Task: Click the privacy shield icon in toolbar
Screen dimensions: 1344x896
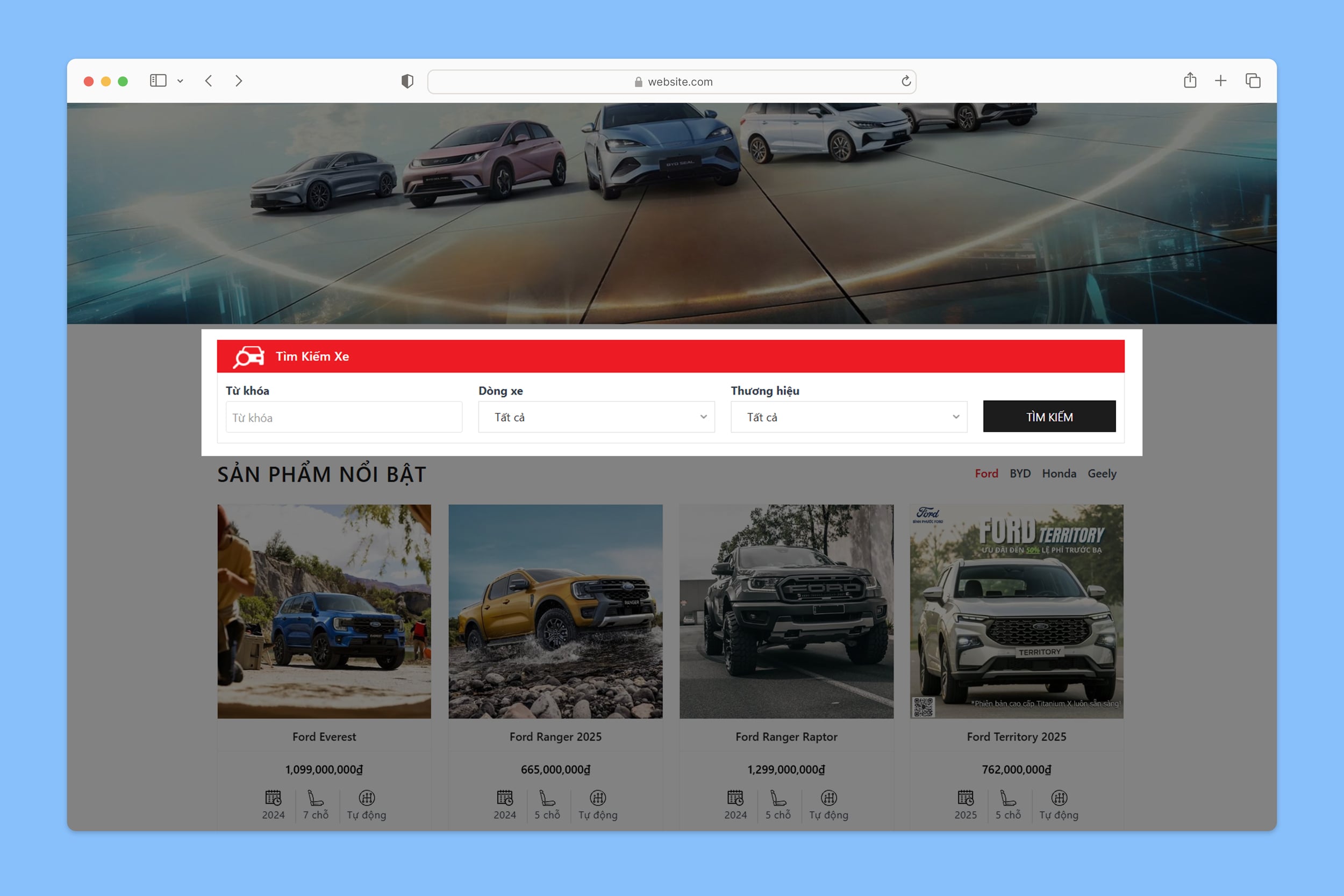Action: tap(407, 81)
